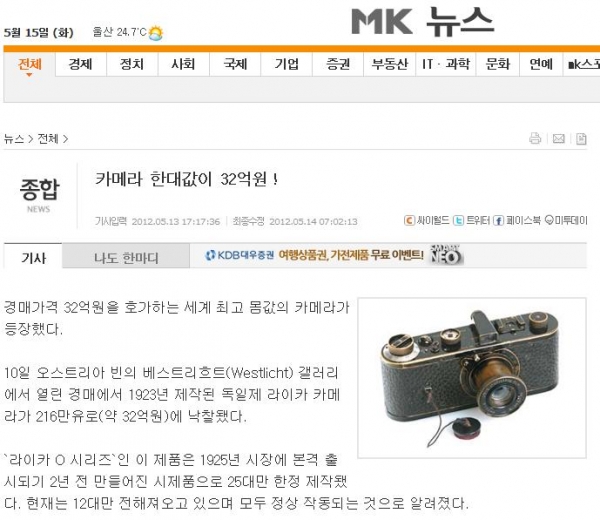The image size is (600, 520).
Task: Open the MK 뉴스 logo
Action: pyautogui.click(x=423, y=22)
